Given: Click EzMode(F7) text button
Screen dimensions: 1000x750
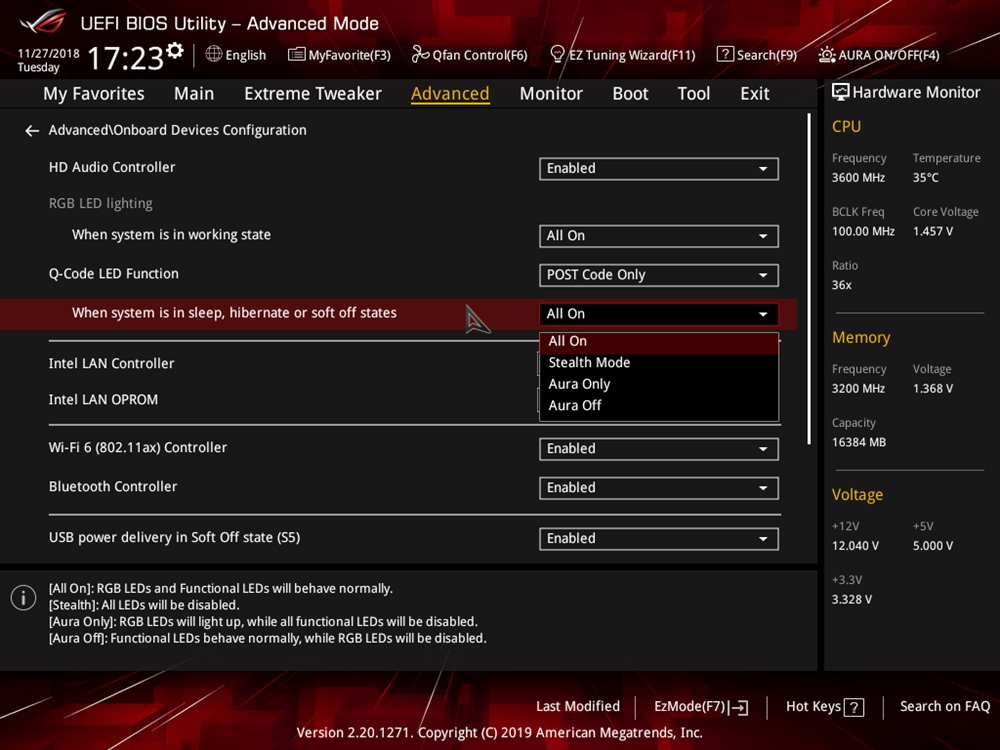Looking at the screenshot, I should (x=689, y=707).
